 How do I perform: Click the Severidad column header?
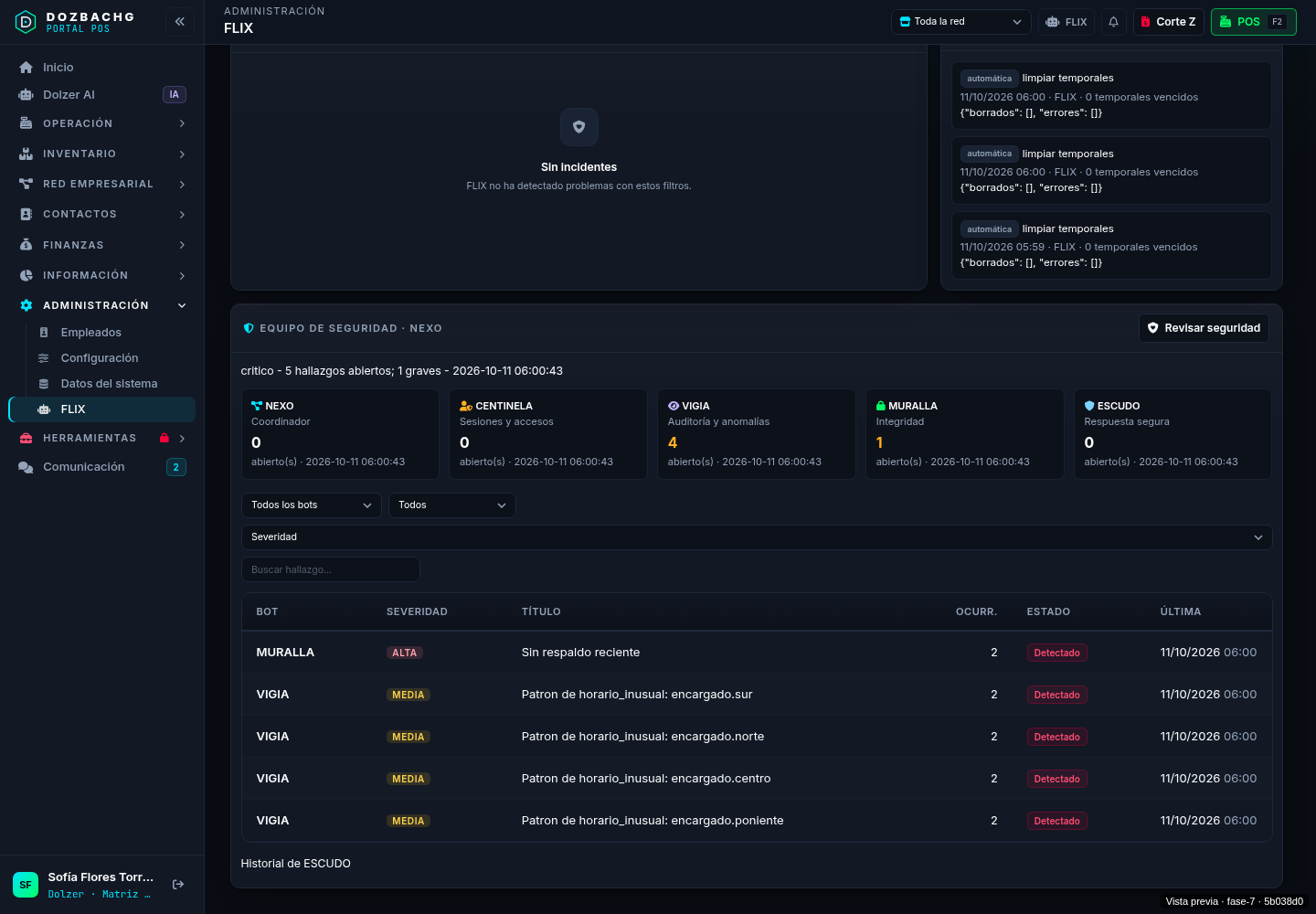[417, 611]
